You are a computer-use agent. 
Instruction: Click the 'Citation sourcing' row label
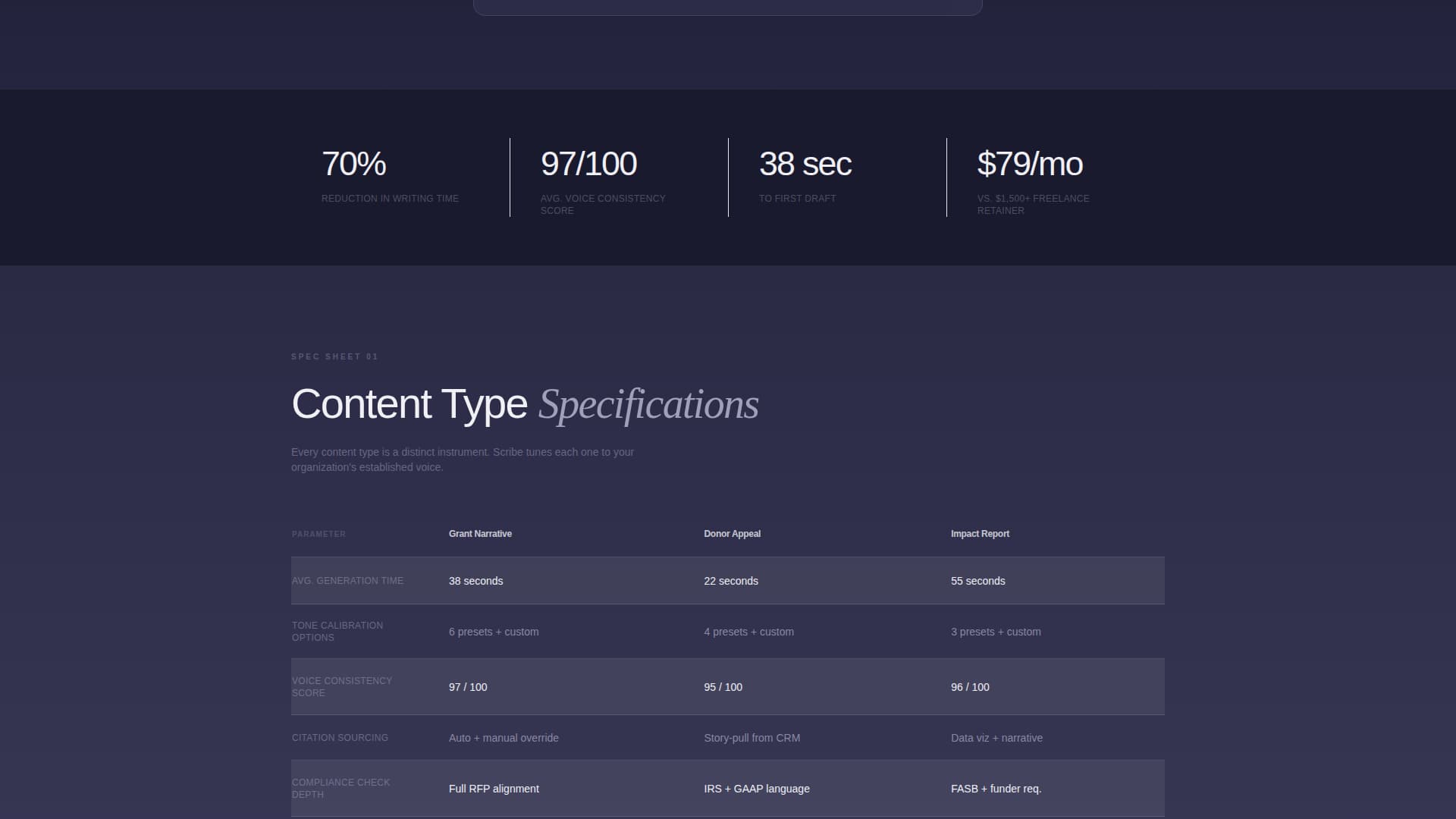[x=340, y=738]
